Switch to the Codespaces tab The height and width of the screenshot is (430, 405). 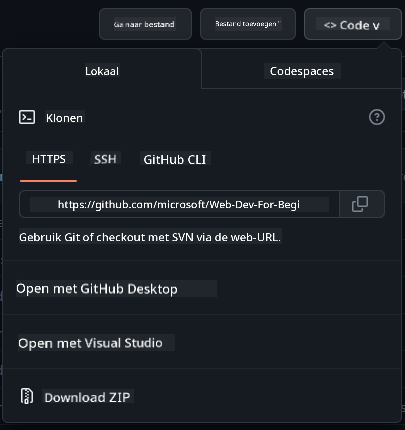point(301,71)
